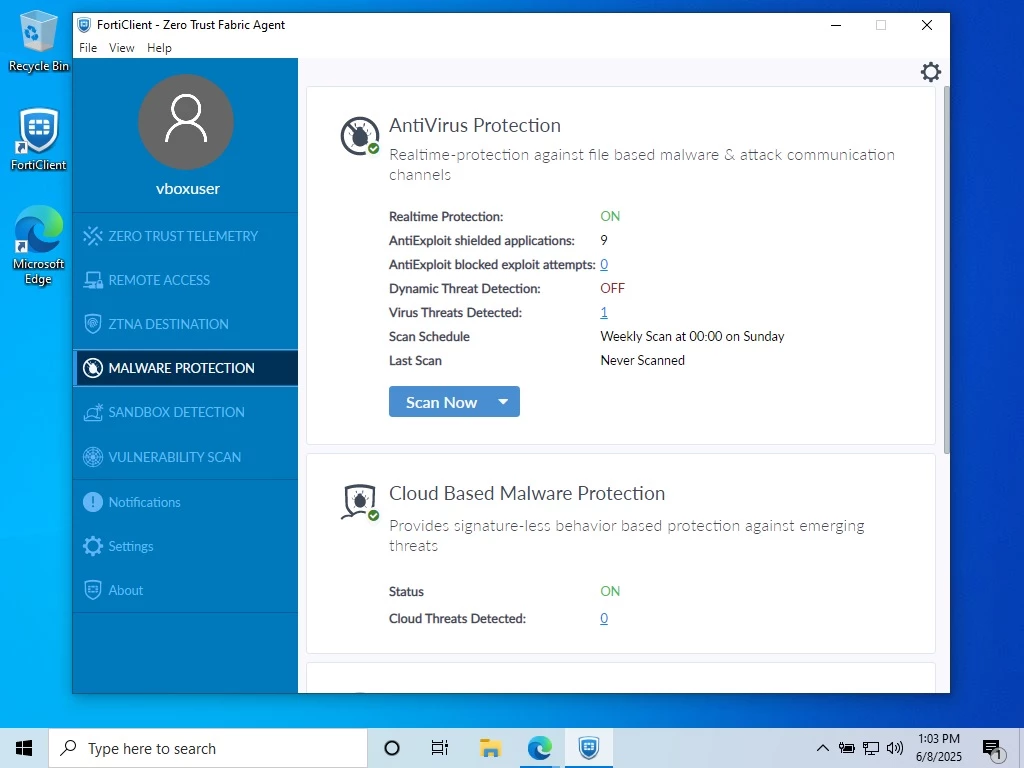Go to Zero Trust Telemetry tab

[x=185, y=236]
